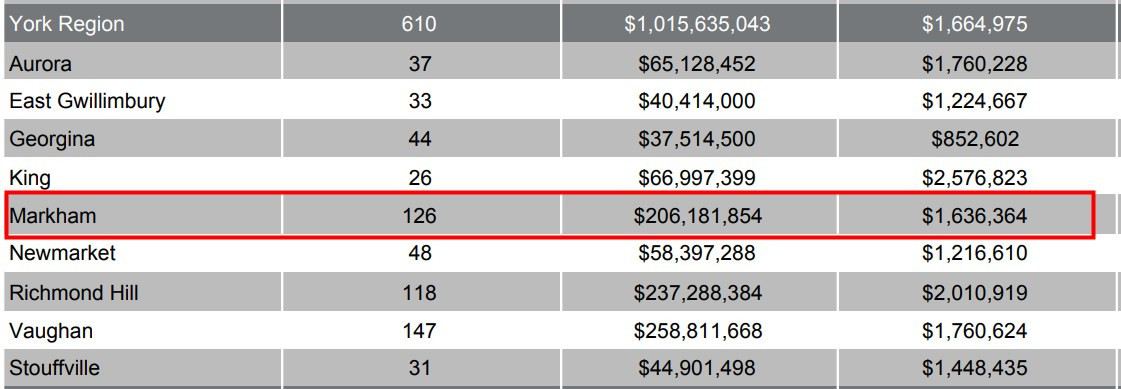Click the $1,015,635,043 dollar volume cell
The height and width of the screenshot is (389, 1121).
697,24
